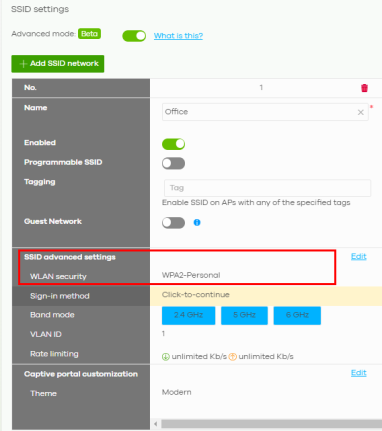Turn on Programmable SSID switch
382x431 pixels.
pyautogui.click(x=173, y=163)
